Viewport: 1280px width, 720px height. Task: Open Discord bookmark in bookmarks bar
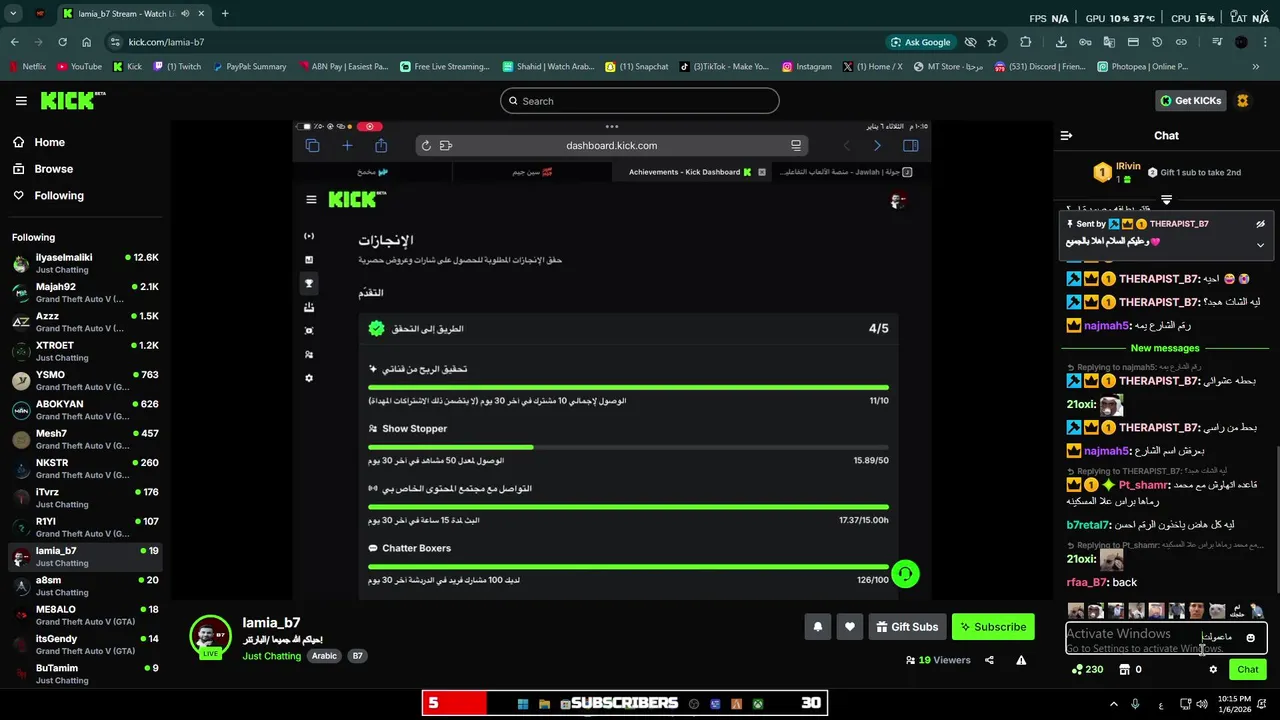(1041, 67)
